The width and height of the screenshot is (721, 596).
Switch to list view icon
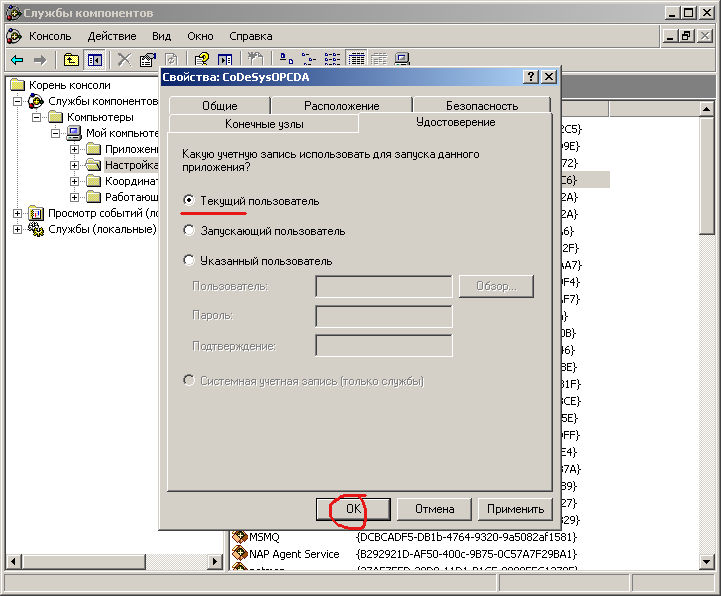(332, 59)
